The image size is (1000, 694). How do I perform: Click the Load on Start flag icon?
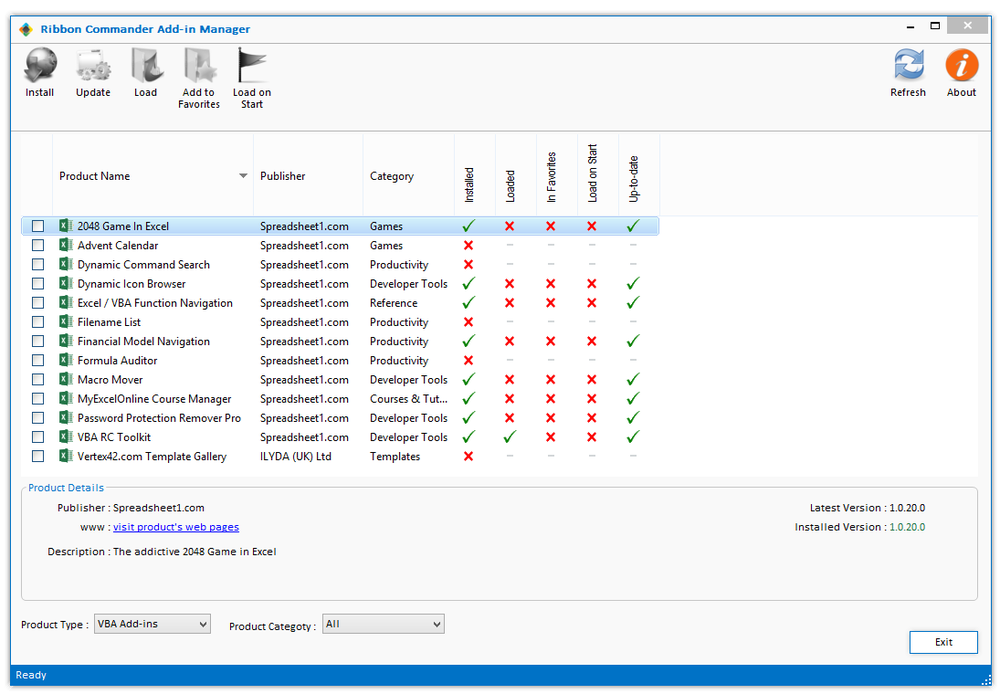pyautogui.click(x=251, y=66)
